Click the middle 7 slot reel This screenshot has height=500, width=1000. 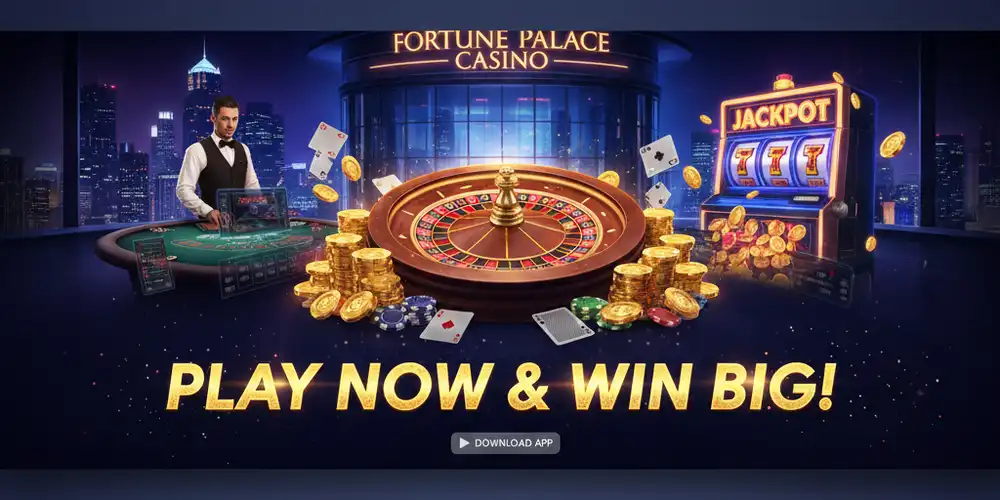pyautogui.click(x=777, y=160)
